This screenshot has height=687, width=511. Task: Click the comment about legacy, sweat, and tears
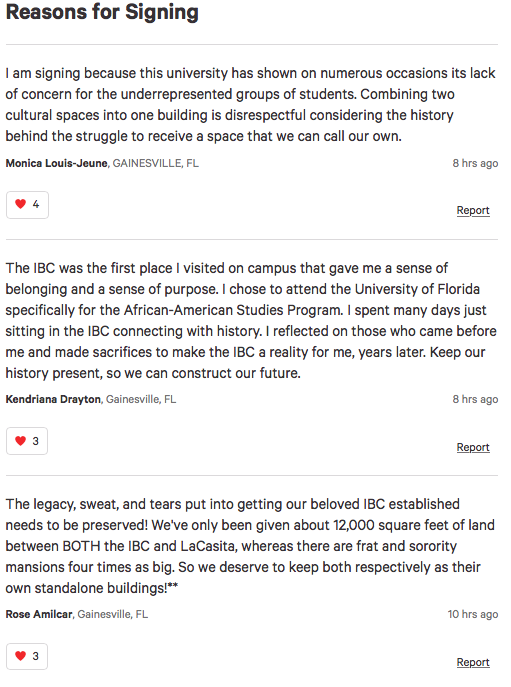(x=250, y=546)
